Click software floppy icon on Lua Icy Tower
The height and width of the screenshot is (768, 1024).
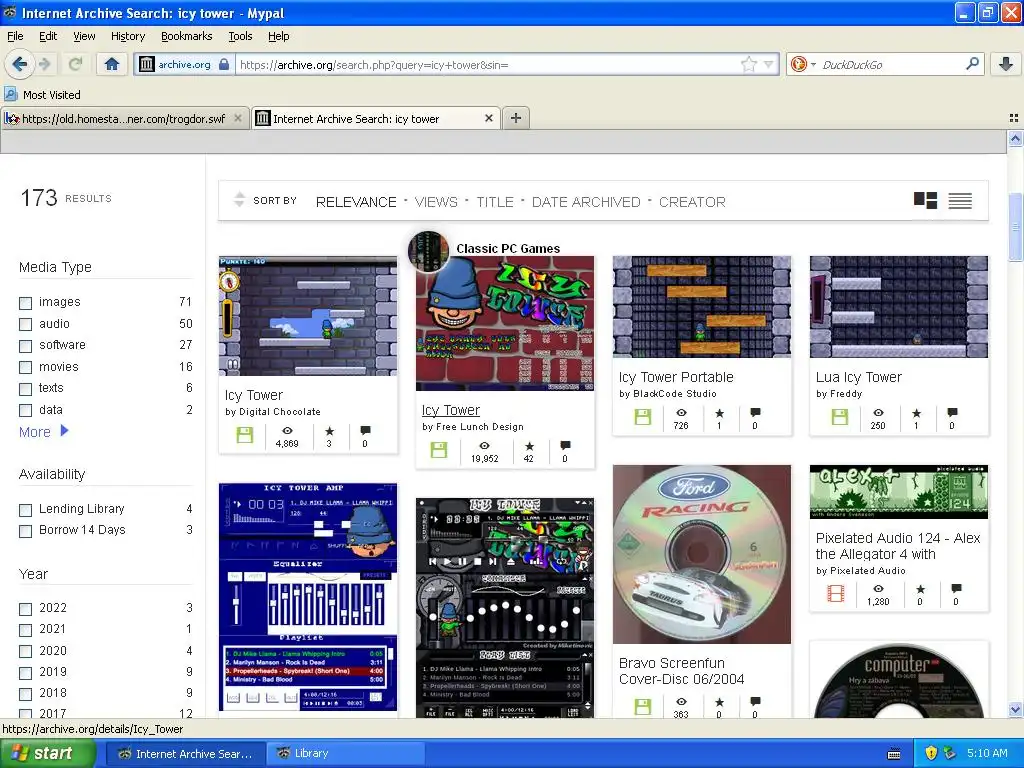coord(839,417)
